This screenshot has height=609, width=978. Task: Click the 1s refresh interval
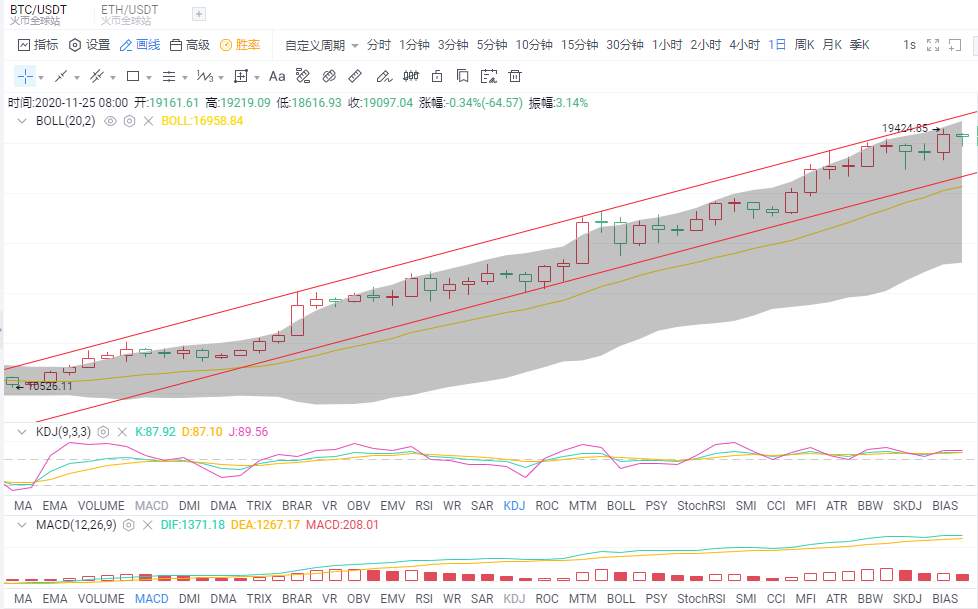909,45
